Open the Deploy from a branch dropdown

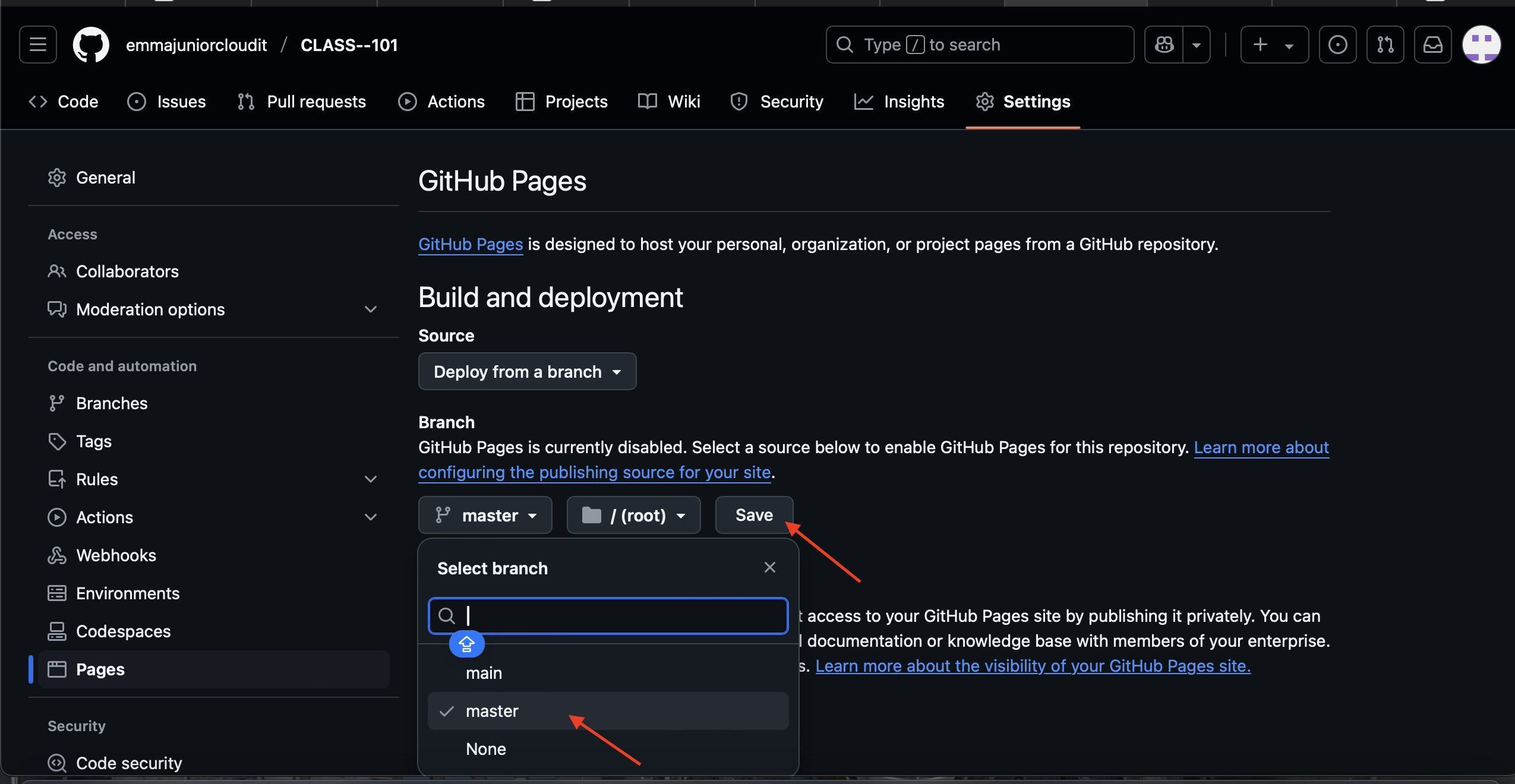point(527,371)
